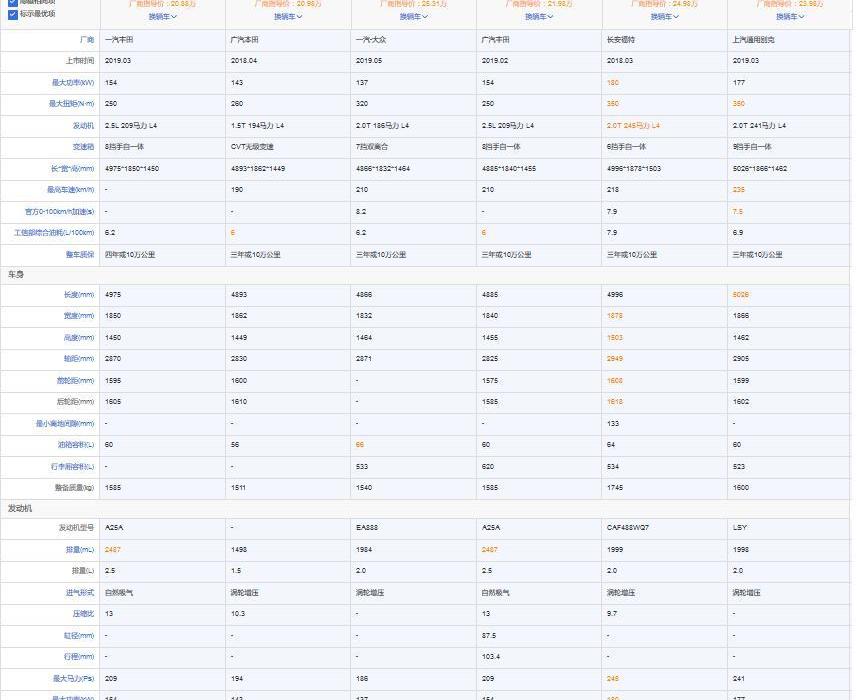
Task: Select the 4975*1850*1450 dimensions cell
Action: click(132, 169)
